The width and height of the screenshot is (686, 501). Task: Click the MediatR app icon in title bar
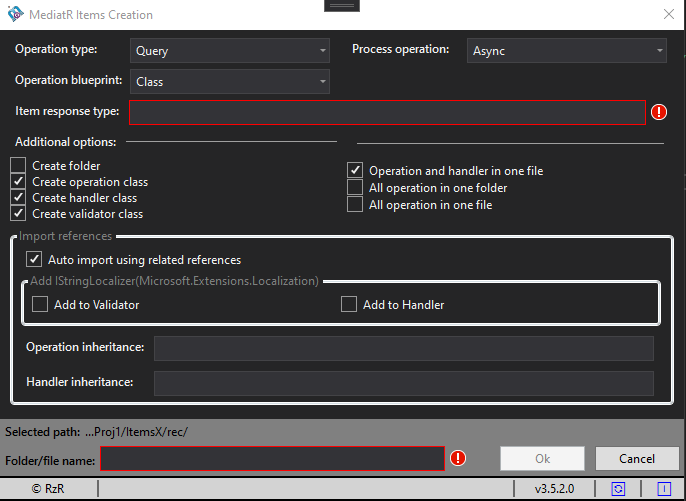(15, 14)
